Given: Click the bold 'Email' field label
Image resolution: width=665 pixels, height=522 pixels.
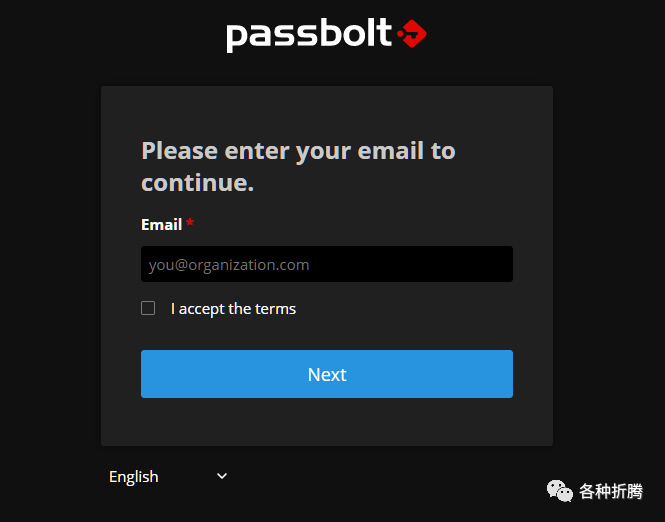Looking at the screenshot, I should pyautogui.click(x=161, y=224).
